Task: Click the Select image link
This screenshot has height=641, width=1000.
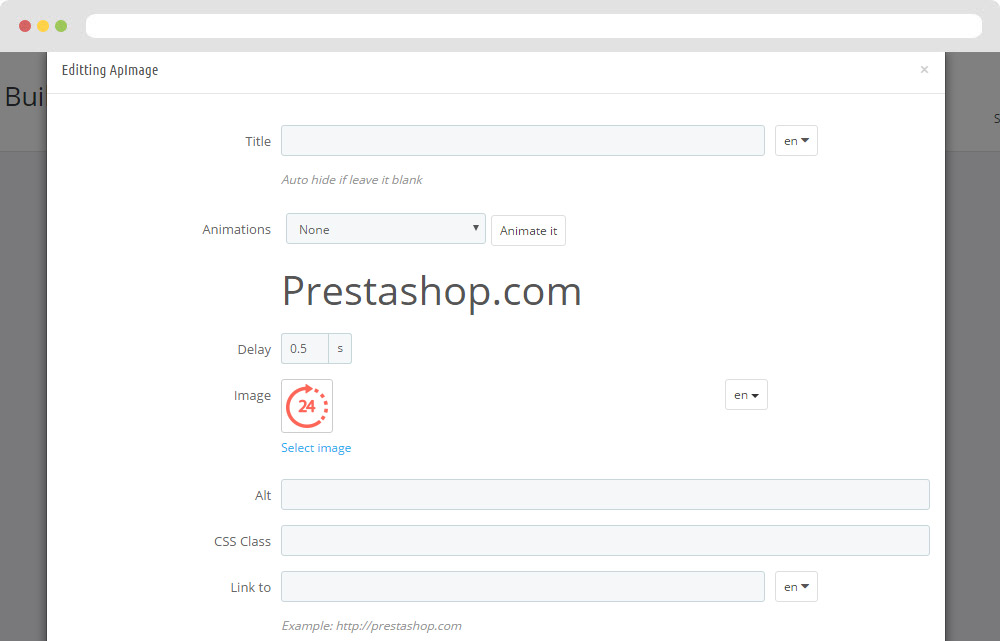Action: point(316,448)
